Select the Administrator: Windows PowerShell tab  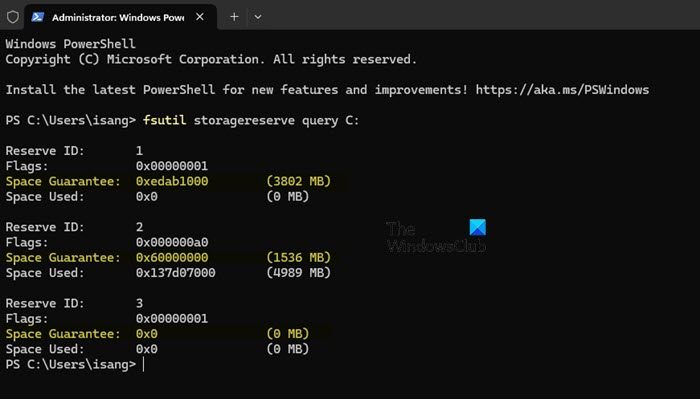click(x=121, y=17)
